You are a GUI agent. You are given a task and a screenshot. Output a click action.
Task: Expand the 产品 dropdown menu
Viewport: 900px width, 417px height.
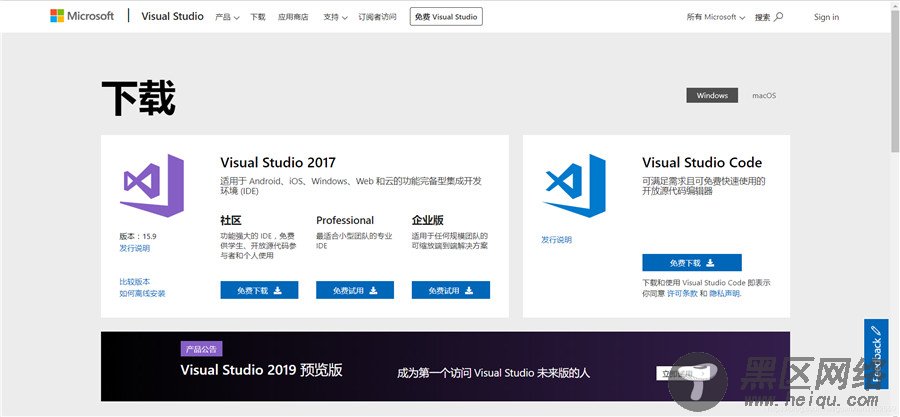(227, 17)
